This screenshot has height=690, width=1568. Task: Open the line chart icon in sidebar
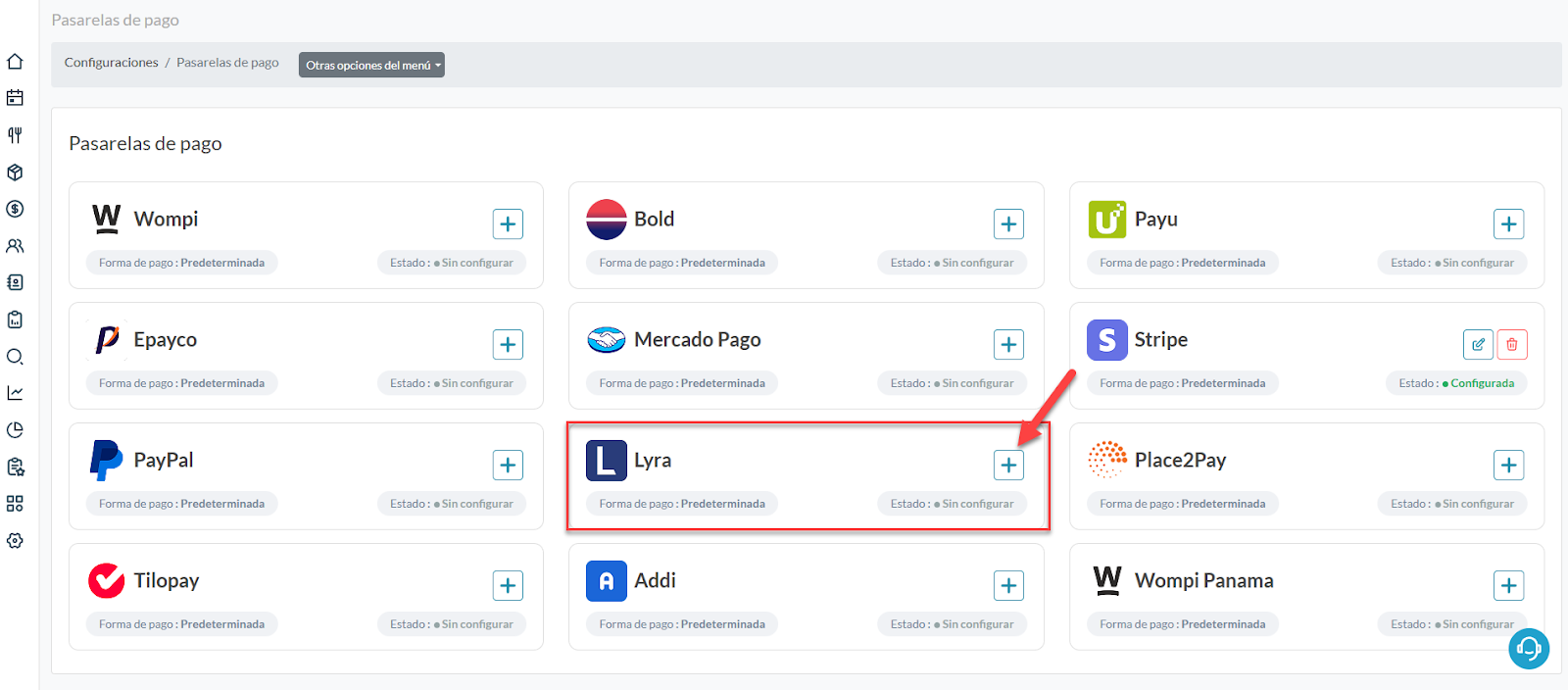(x=15, y=393)
